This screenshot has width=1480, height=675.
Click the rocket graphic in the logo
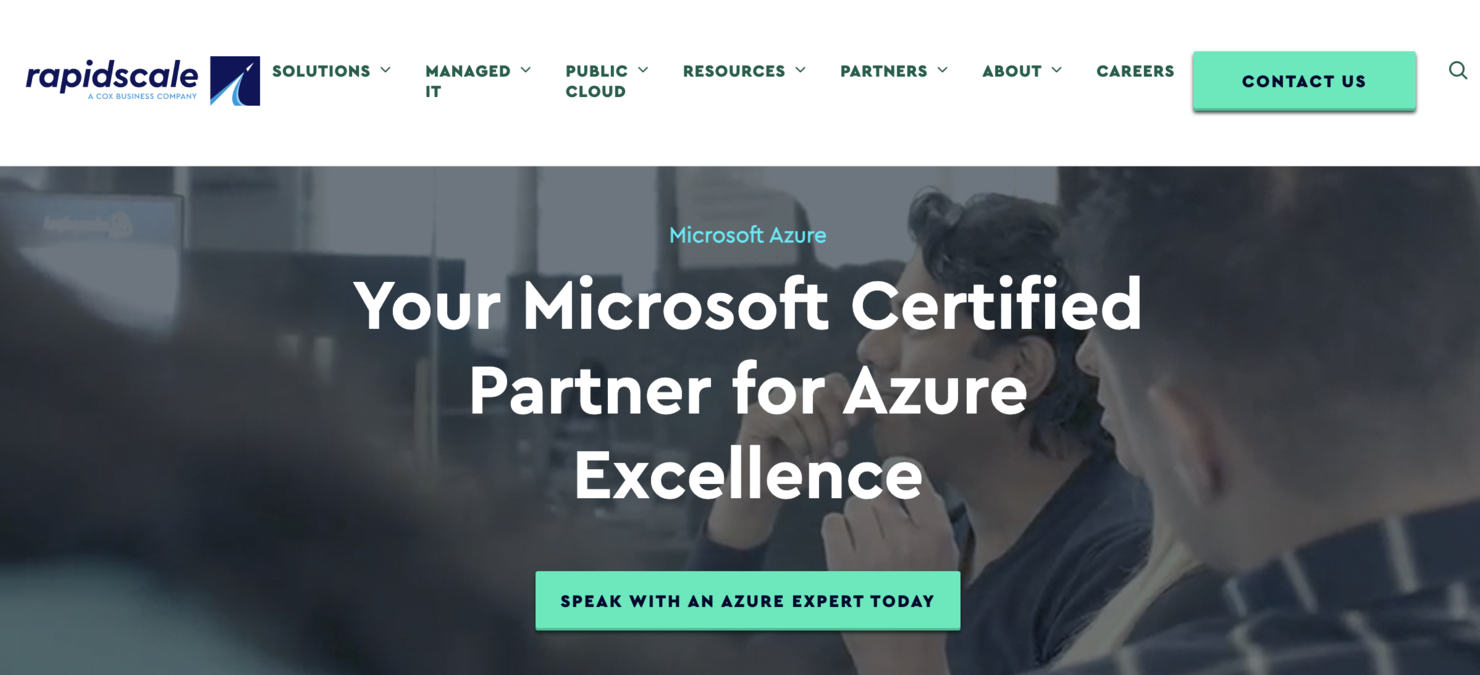[x=236, y=79]
